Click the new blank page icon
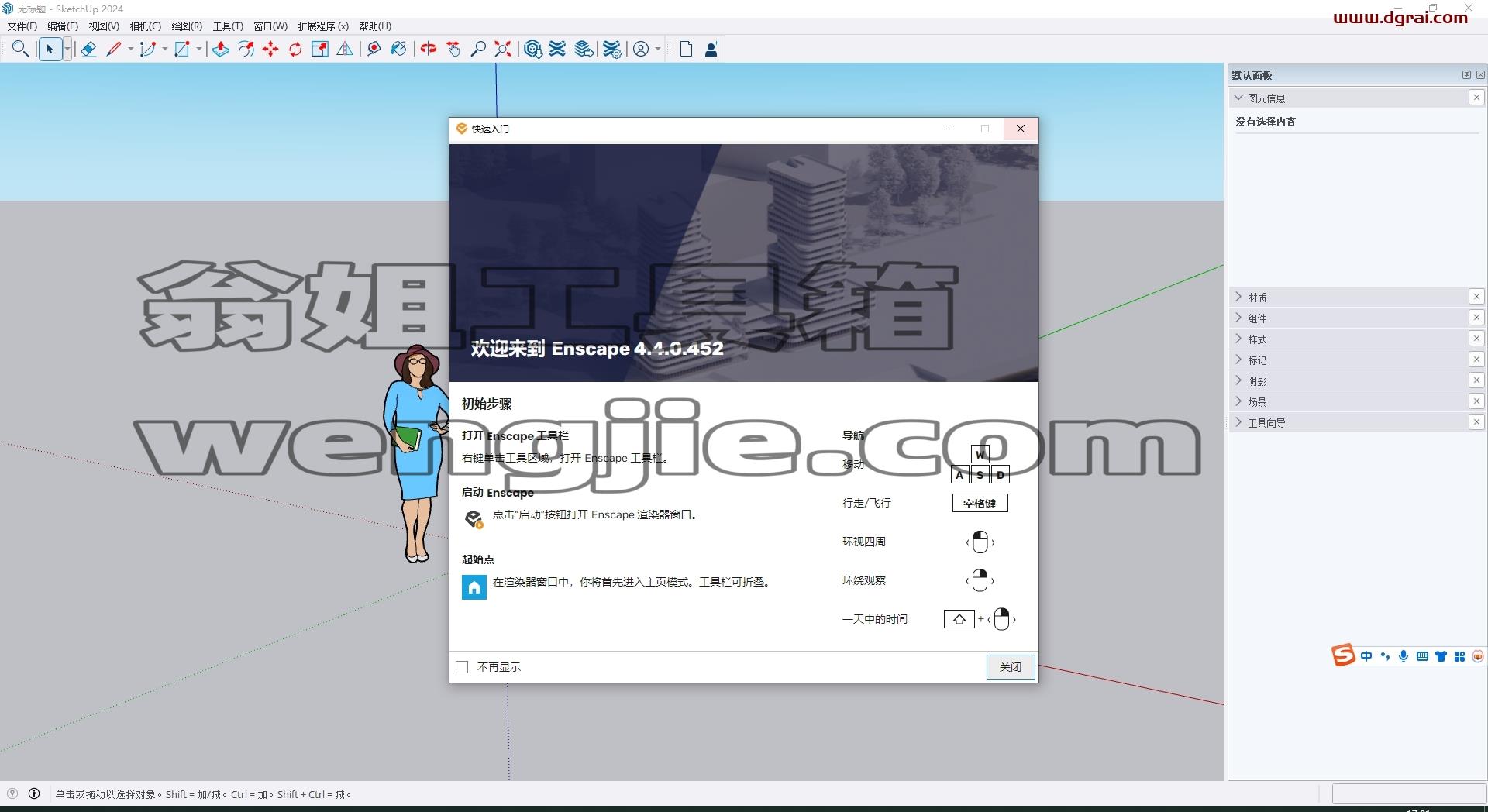 point(686,50)
